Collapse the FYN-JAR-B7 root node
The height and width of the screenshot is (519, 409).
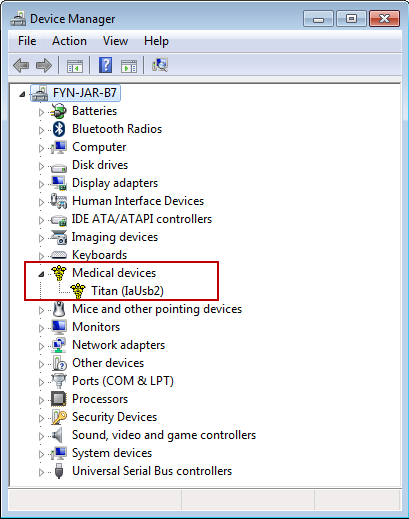[22, 94]
